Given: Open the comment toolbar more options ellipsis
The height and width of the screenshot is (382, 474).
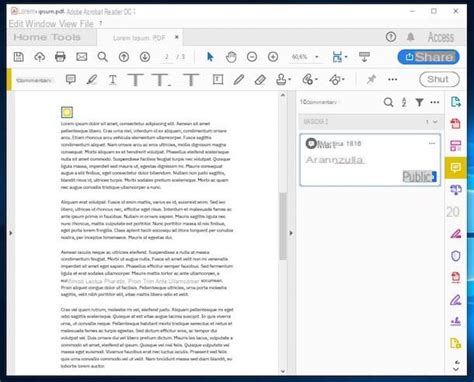Looking at the screenshot, I should [x=393, y=79].
